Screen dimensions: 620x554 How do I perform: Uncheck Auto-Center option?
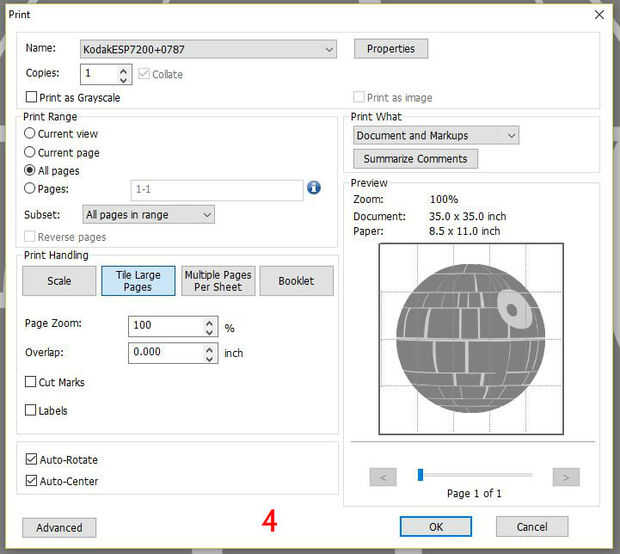[x=31, y=480]
